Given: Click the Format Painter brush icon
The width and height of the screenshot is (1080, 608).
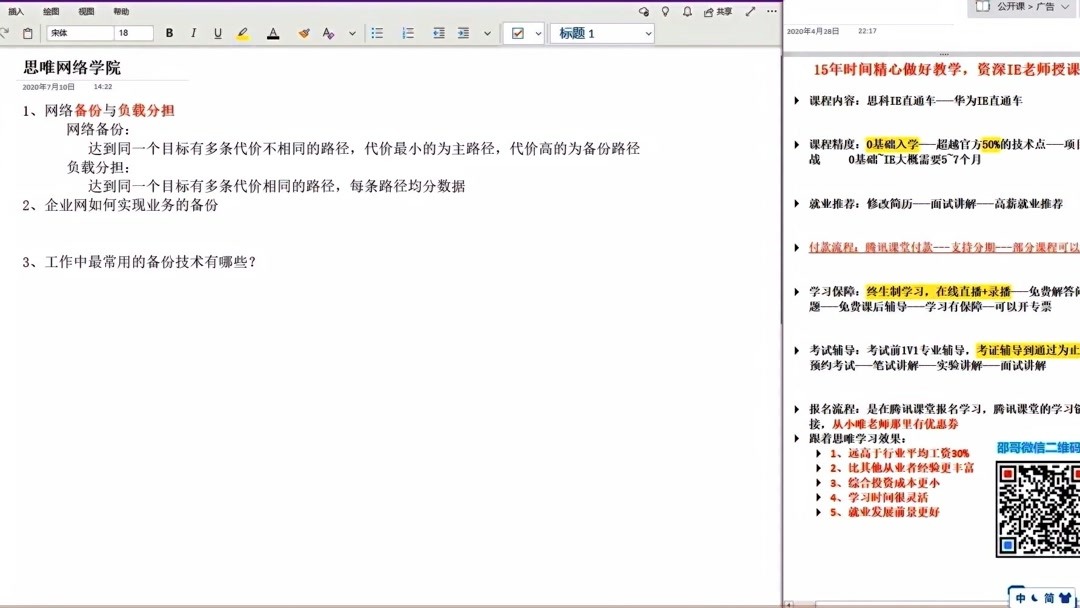Looking at the screenshot, I should (x=304, y=33).
